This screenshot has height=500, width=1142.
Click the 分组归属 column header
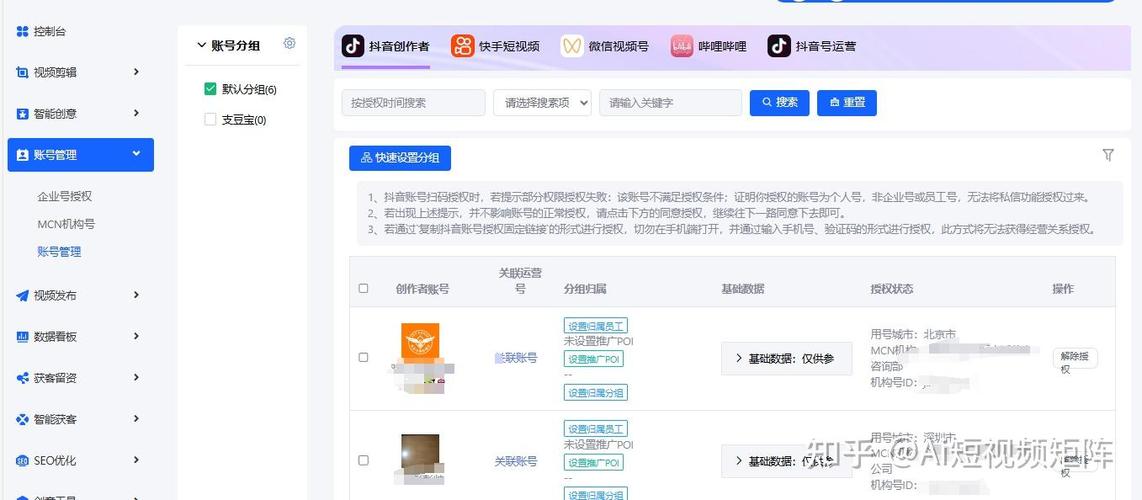click(x=585, y=289)
